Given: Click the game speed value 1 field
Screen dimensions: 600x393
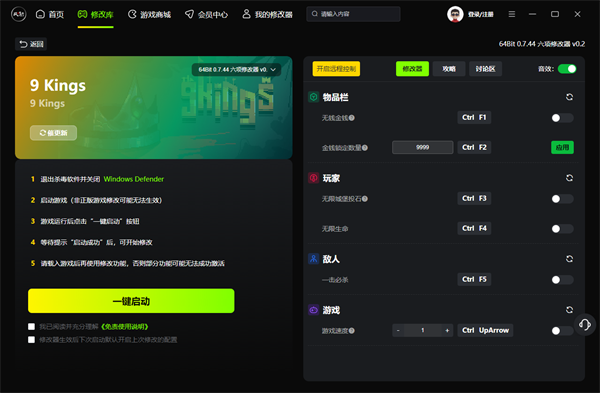Looking at the screenshot, I should click(422, 330).
